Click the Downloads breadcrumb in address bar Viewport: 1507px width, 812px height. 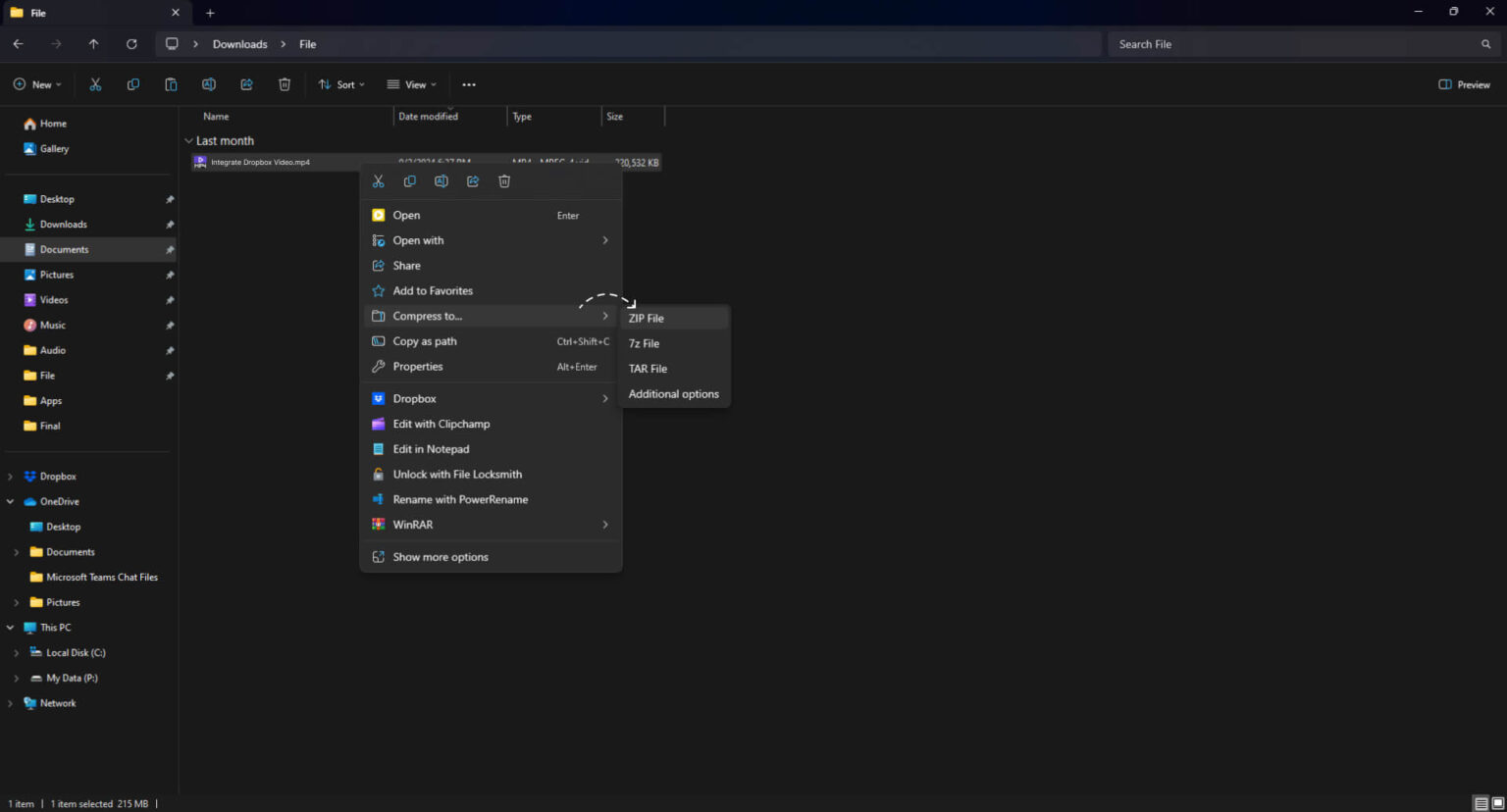coord(239,44)
